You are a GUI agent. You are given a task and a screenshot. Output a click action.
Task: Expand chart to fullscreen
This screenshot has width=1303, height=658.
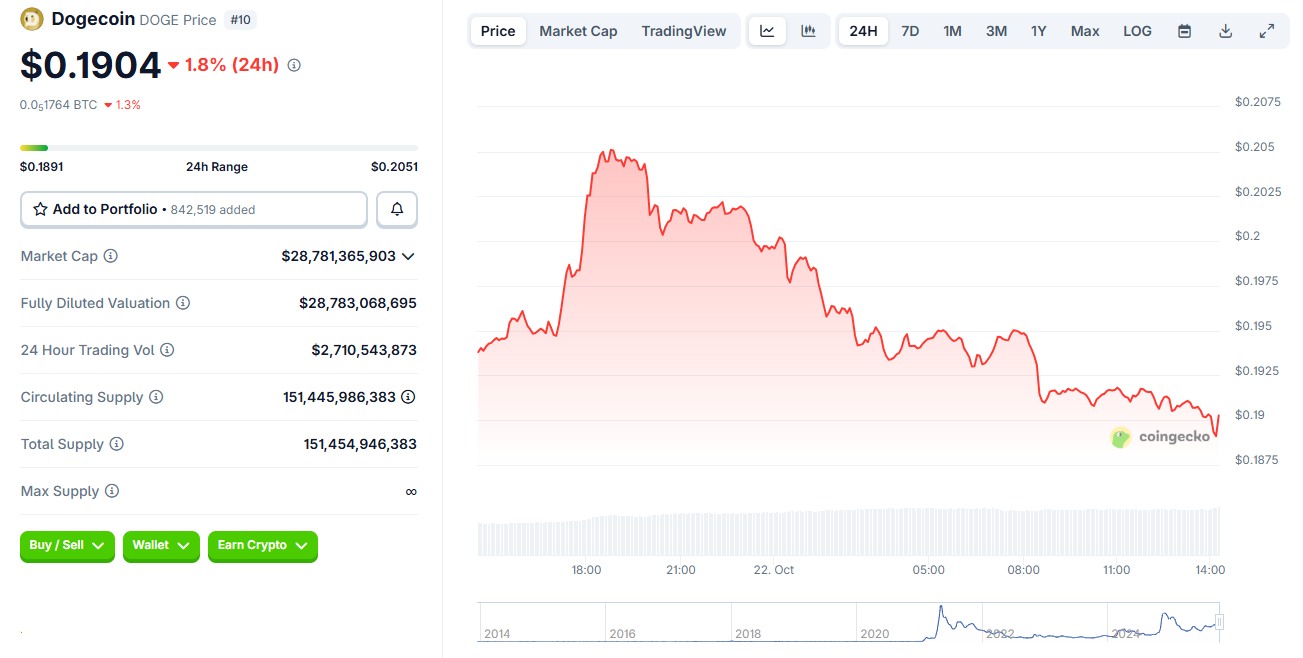(1267, 31)
